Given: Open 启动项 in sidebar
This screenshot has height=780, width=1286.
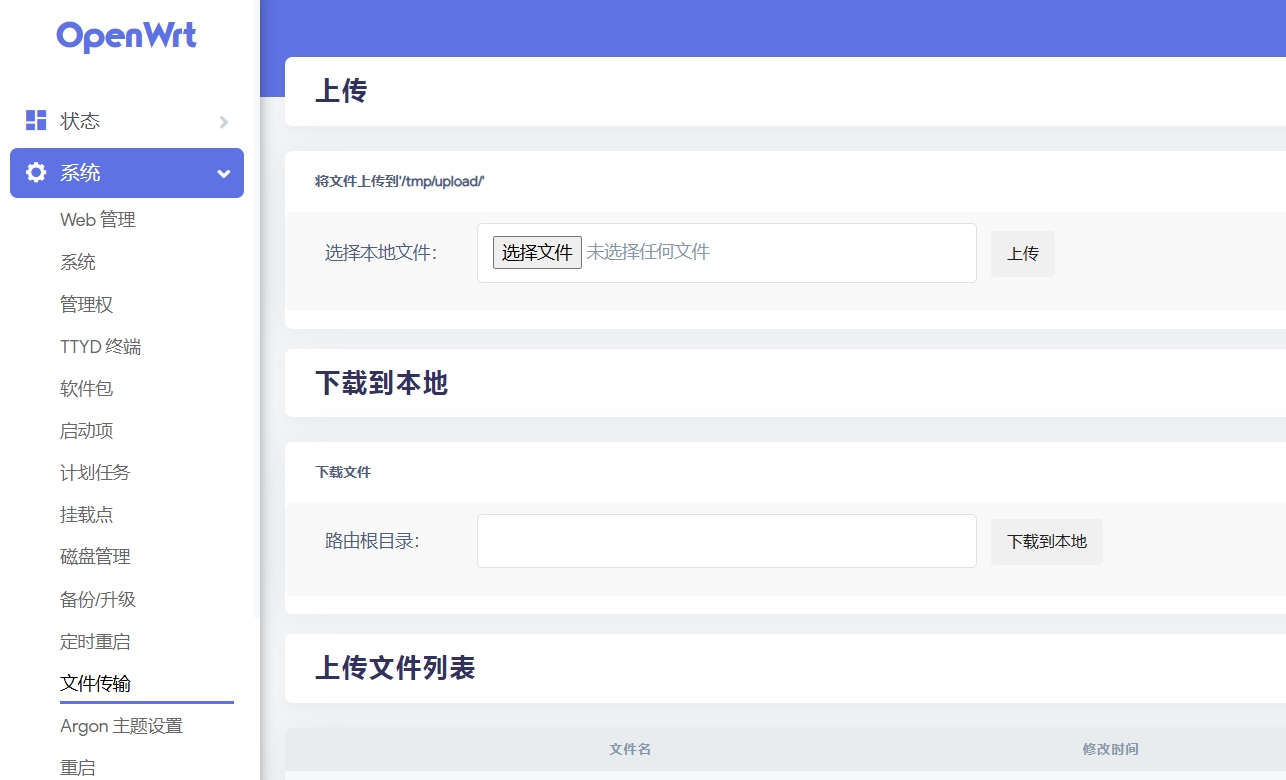Looking at the screenshot, I should point(87,431).
